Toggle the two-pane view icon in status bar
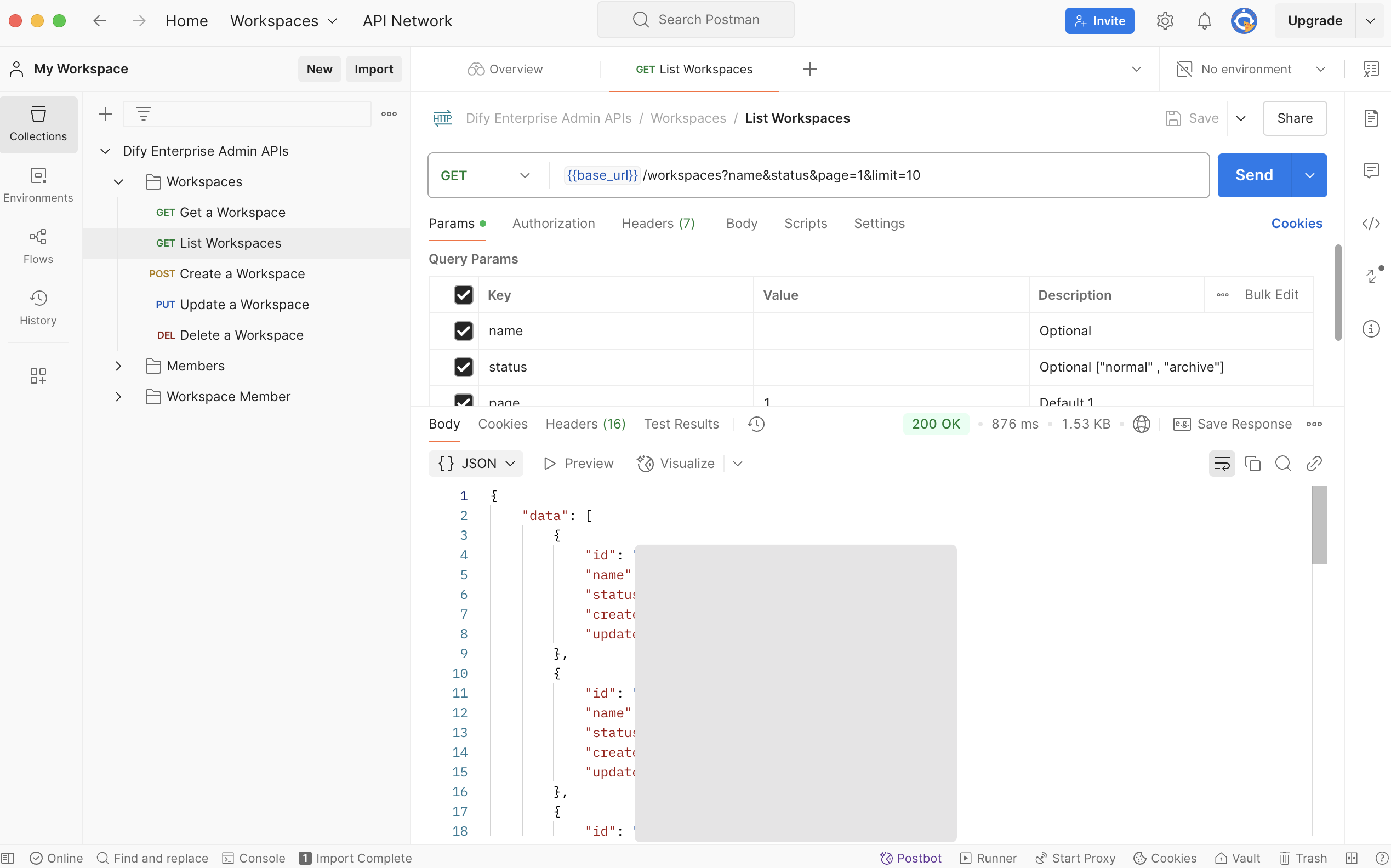 tap(1352, 858)
